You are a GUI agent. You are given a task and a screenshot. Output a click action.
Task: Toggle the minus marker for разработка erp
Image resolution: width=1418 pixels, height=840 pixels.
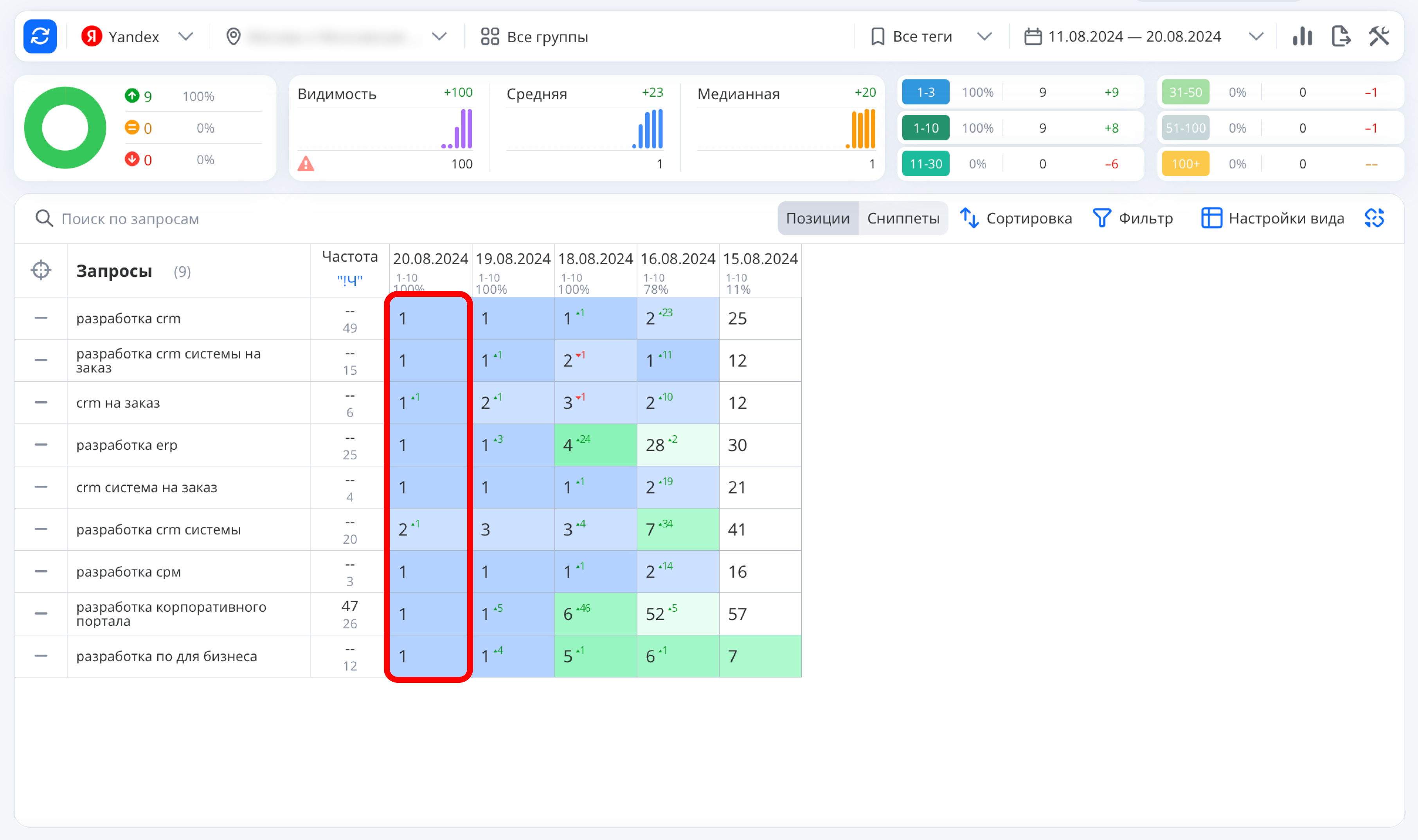click(x=41, y=445)
